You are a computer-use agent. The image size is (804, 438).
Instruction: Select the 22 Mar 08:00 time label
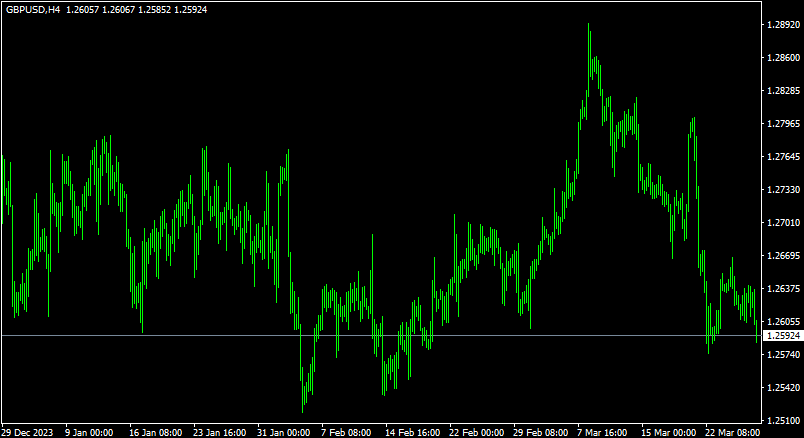point(733,432)
